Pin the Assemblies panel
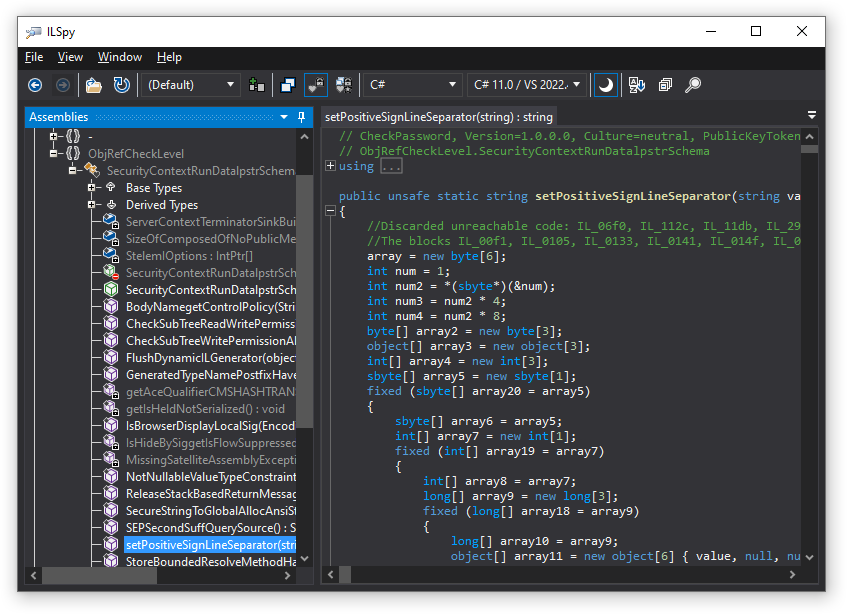847x614 pixels. click(x=299, y=117)
